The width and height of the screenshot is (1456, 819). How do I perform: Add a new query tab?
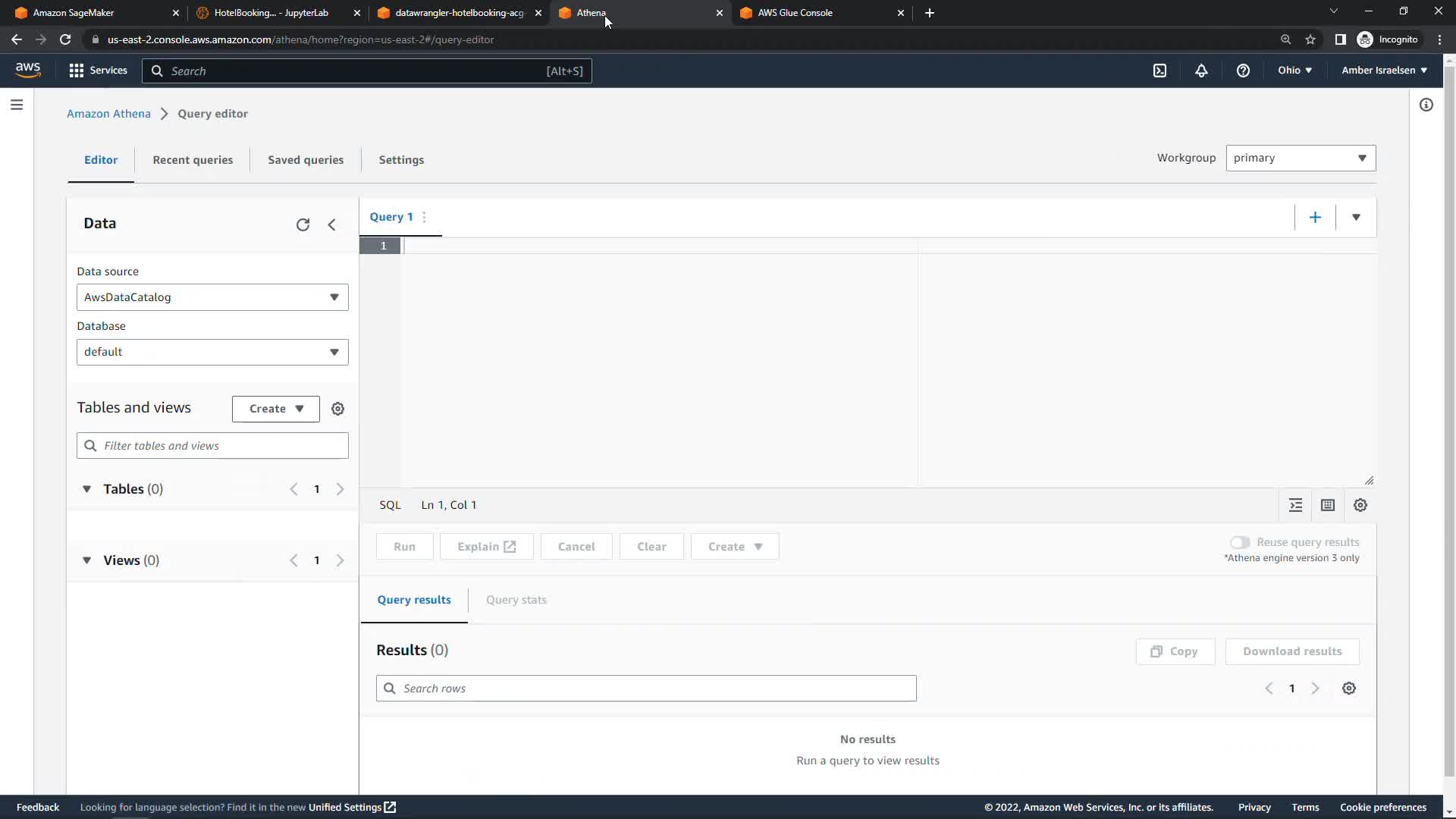click(x=1315, y=218)
